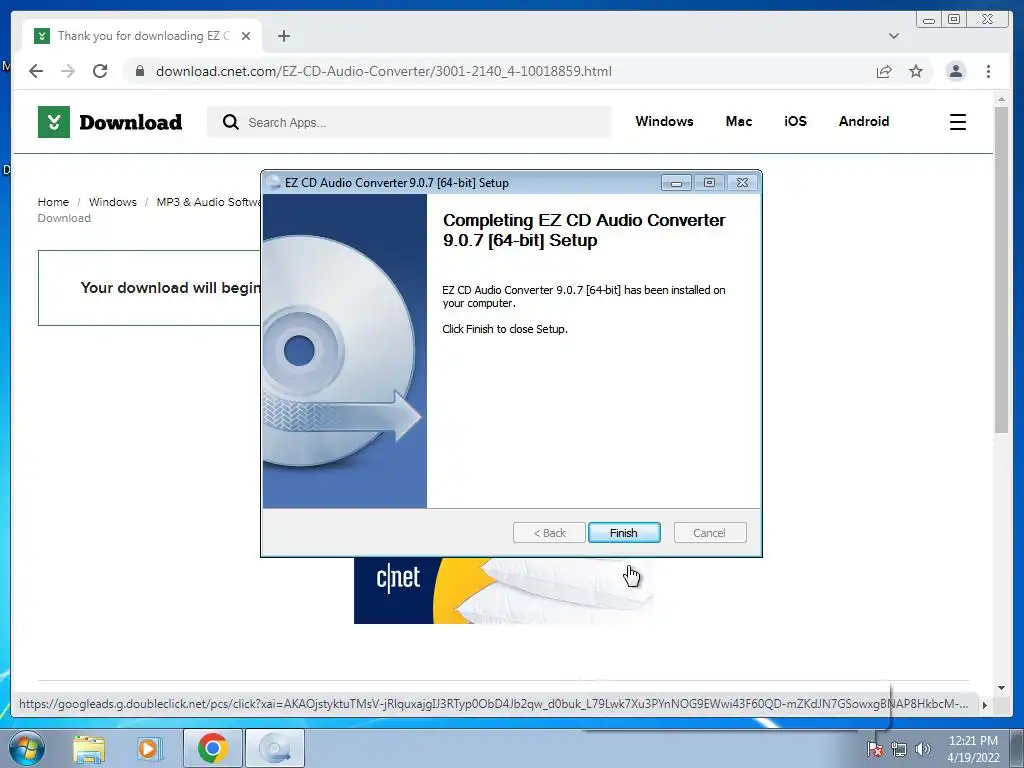Open the Chrome profile avatar menu
The height and width of the screenshot is (768, 1024).
(x=955, y=71)
